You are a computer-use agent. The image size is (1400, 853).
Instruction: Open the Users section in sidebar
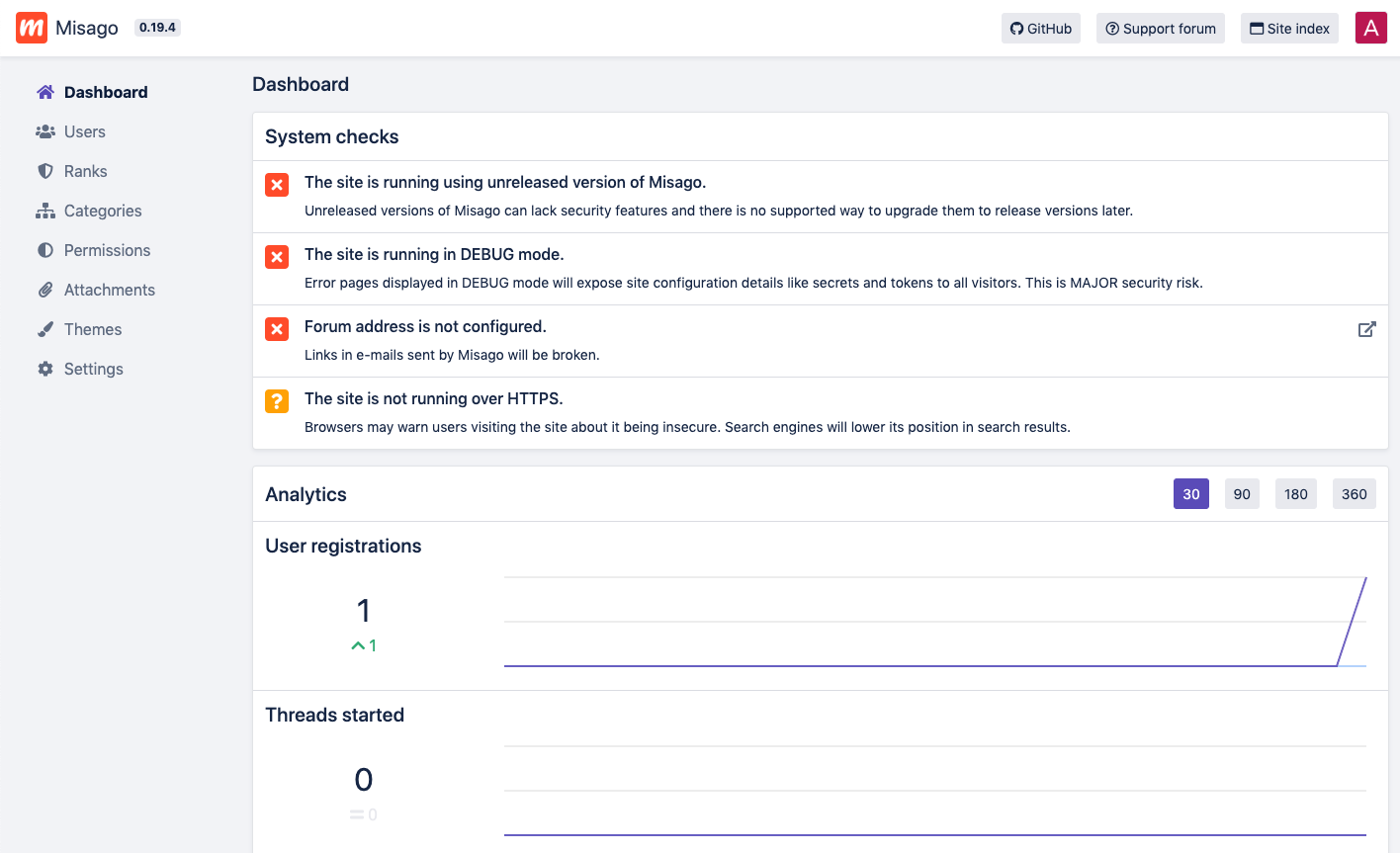point(84,131)
